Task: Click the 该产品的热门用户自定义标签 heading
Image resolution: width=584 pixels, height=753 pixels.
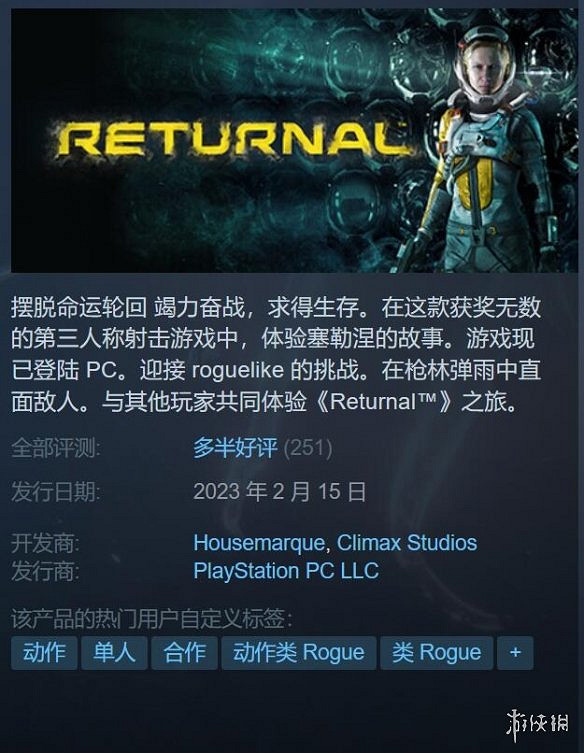Action: click(152, 619)
